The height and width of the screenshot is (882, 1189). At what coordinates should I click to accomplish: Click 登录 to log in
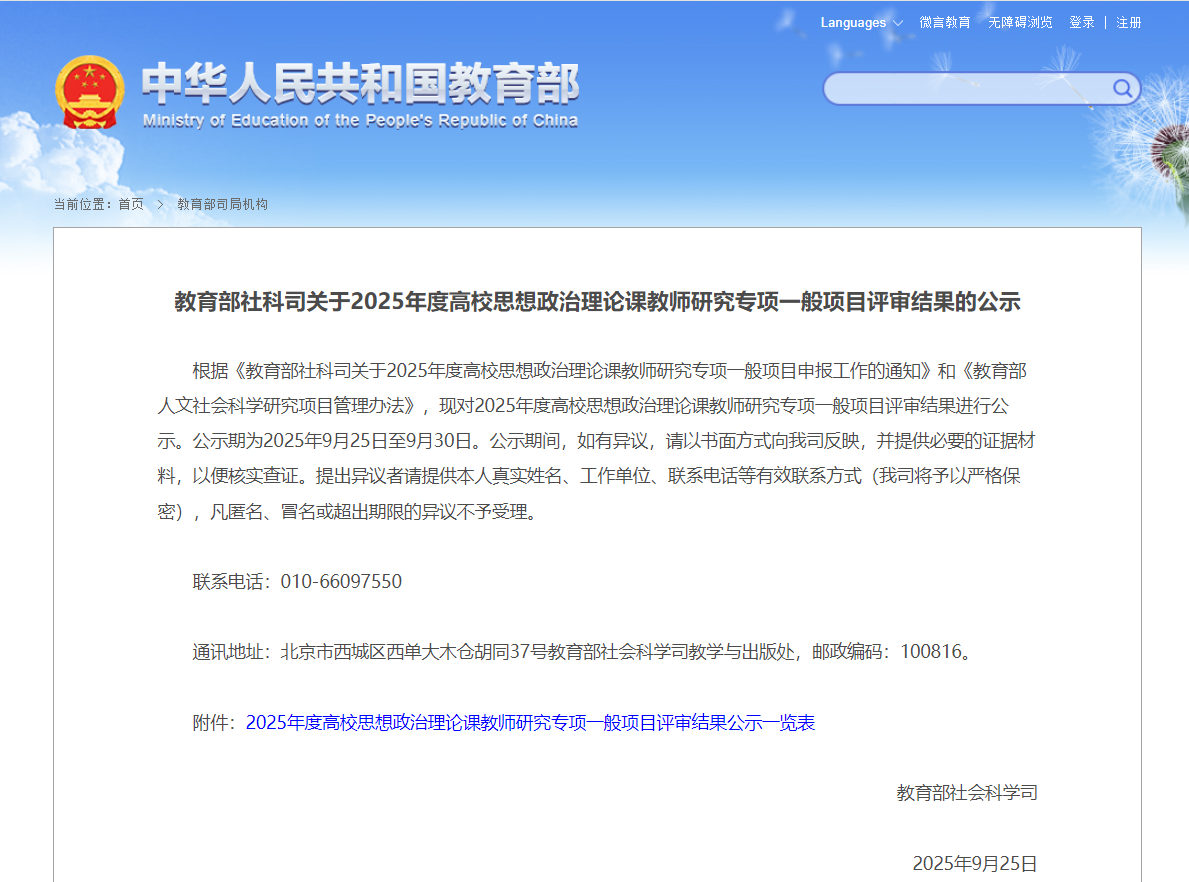[x=1082, y=22]
